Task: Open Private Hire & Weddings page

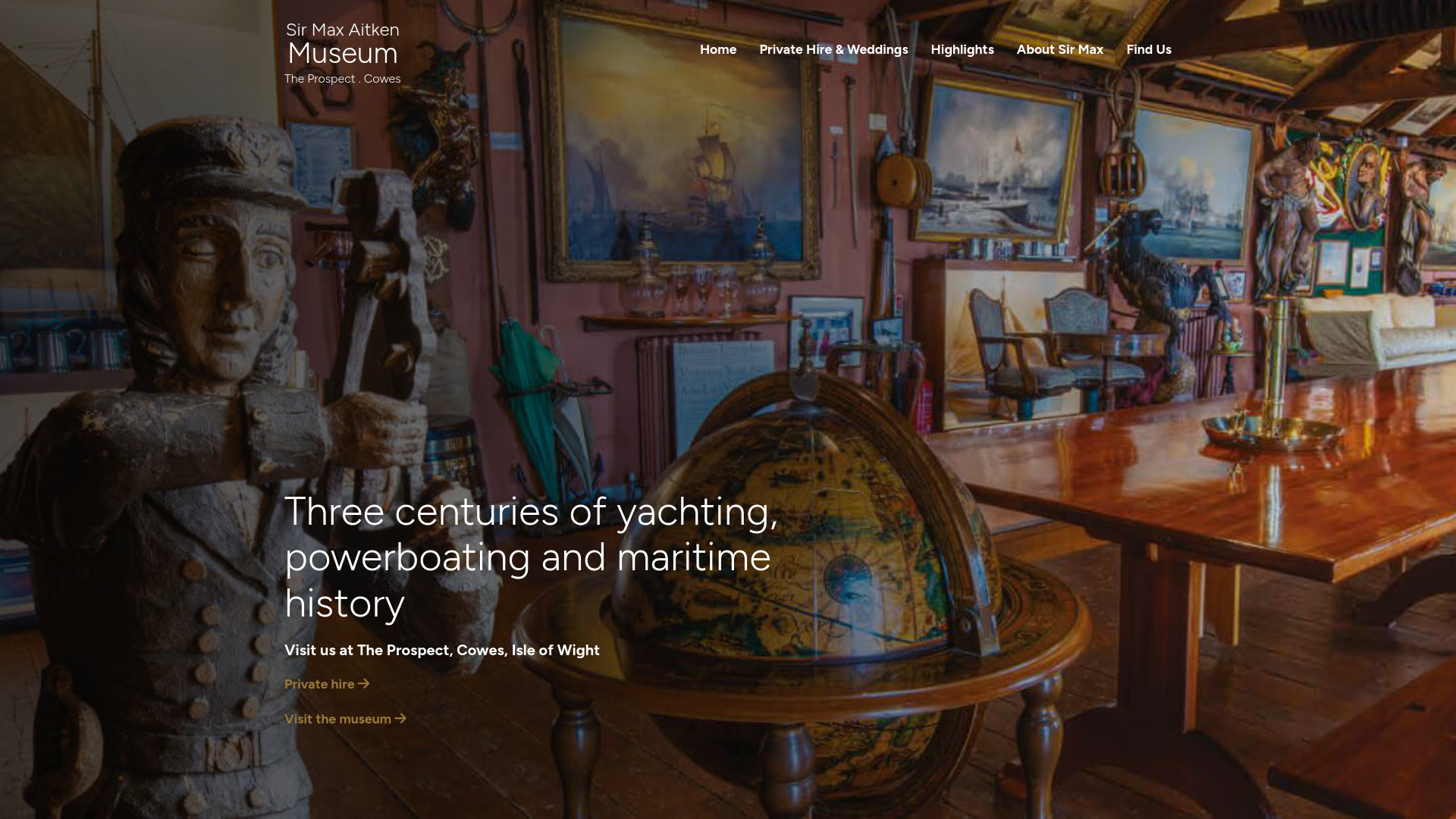Action: point(833,49)
